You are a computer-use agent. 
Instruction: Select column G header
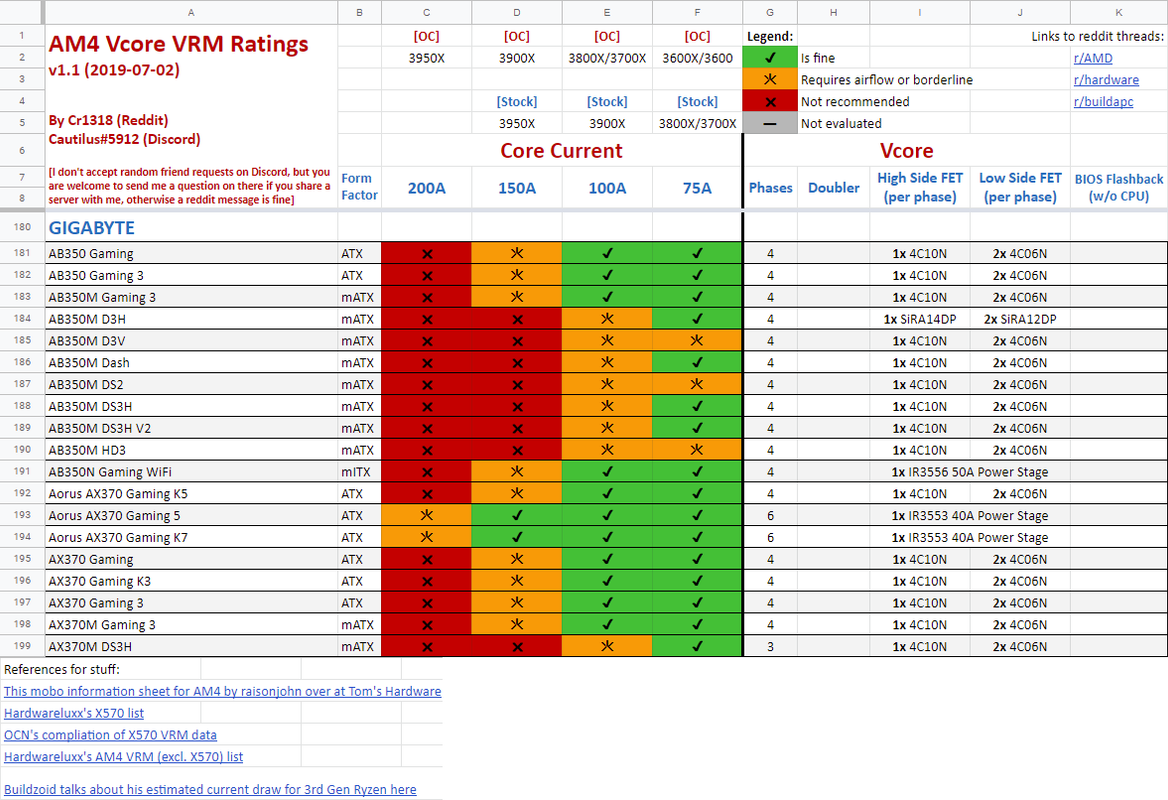click(x=769, y=13)
